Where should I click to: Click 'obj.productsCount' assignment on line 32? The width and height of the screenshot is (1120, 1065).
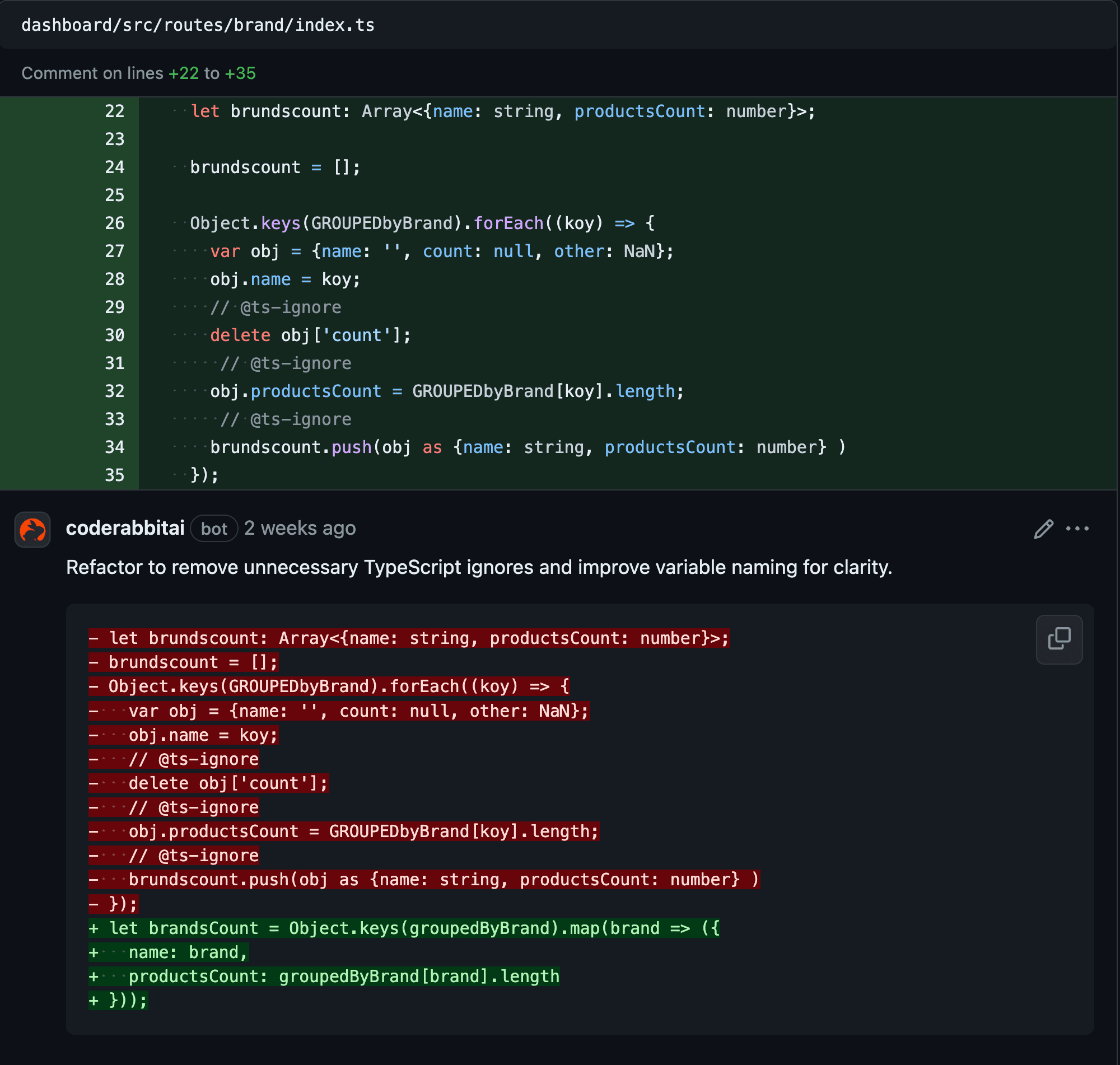click(x=447, y=391)
